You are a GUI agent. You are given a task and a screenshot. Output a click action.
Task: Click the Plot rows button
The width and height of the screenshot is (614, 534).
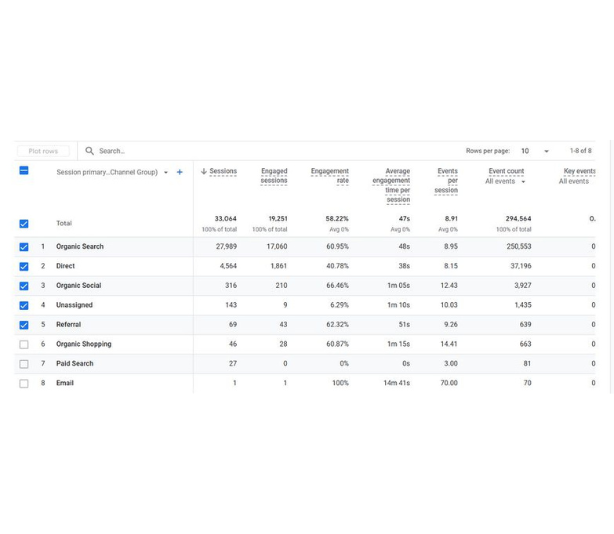tap(43, 151)
